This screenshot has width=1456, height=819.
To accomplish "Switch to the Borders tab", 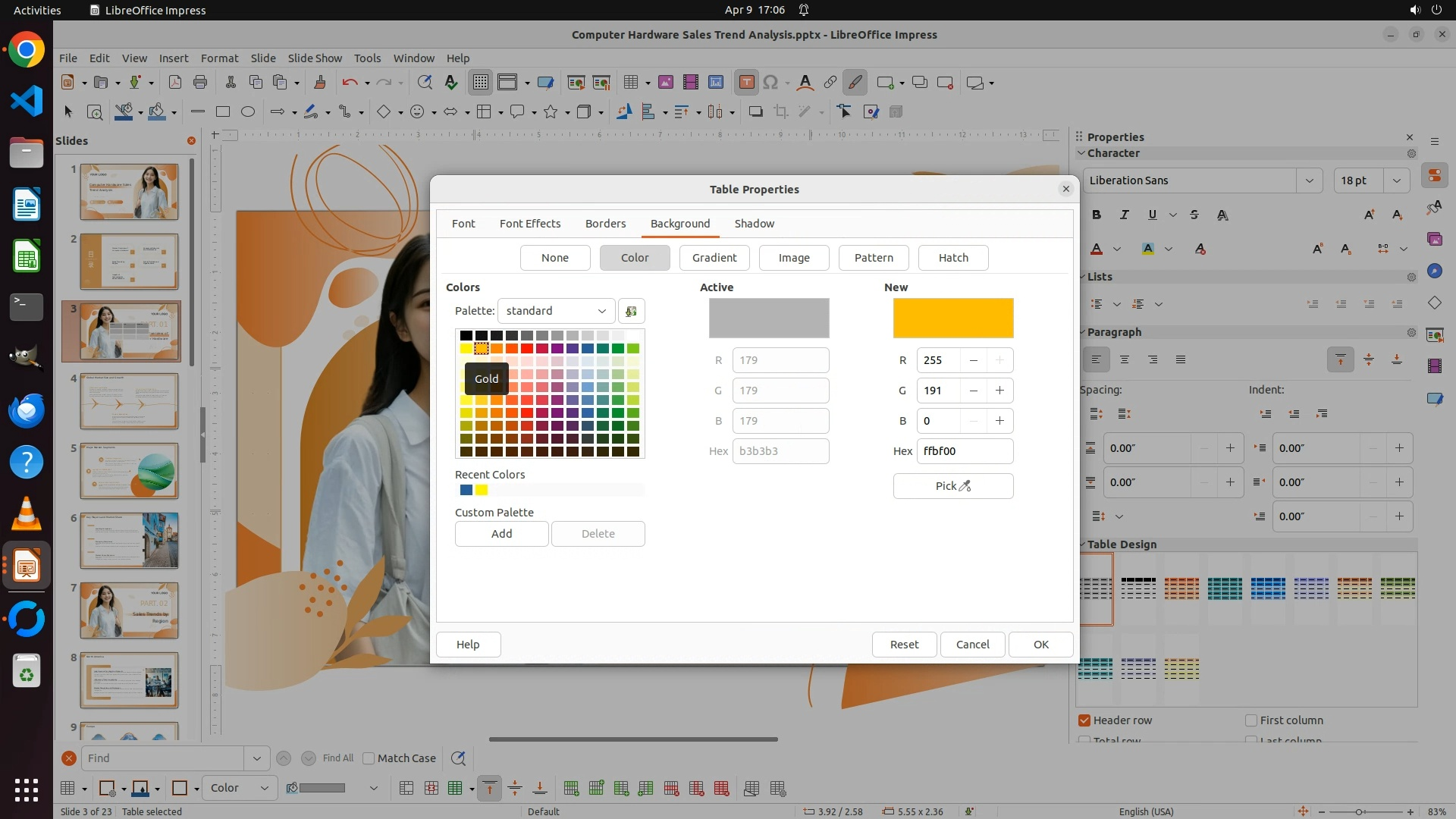I will point(605,224).
